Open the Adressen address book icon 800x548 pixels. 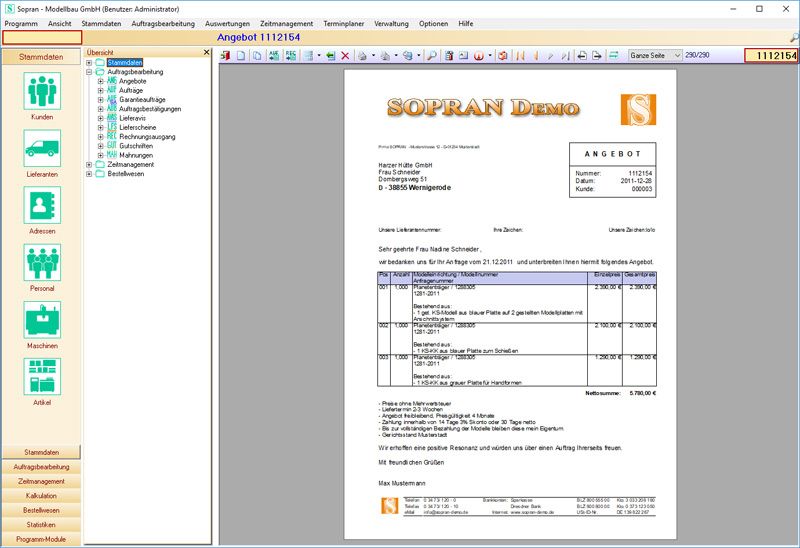coord(42,205)
